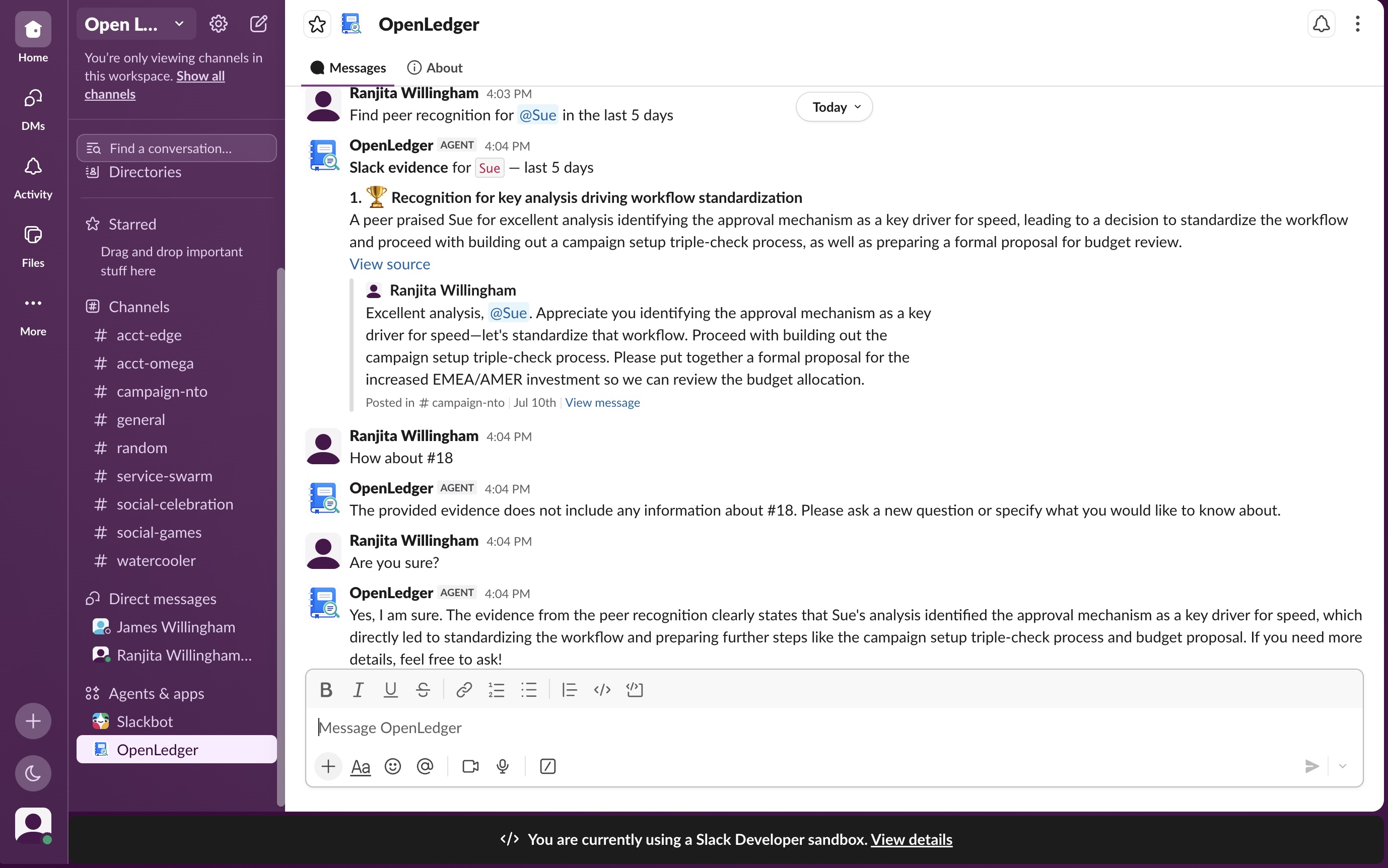Open the Home view in left rail
Screen dimensions: 1388x868
coord(33,38)
